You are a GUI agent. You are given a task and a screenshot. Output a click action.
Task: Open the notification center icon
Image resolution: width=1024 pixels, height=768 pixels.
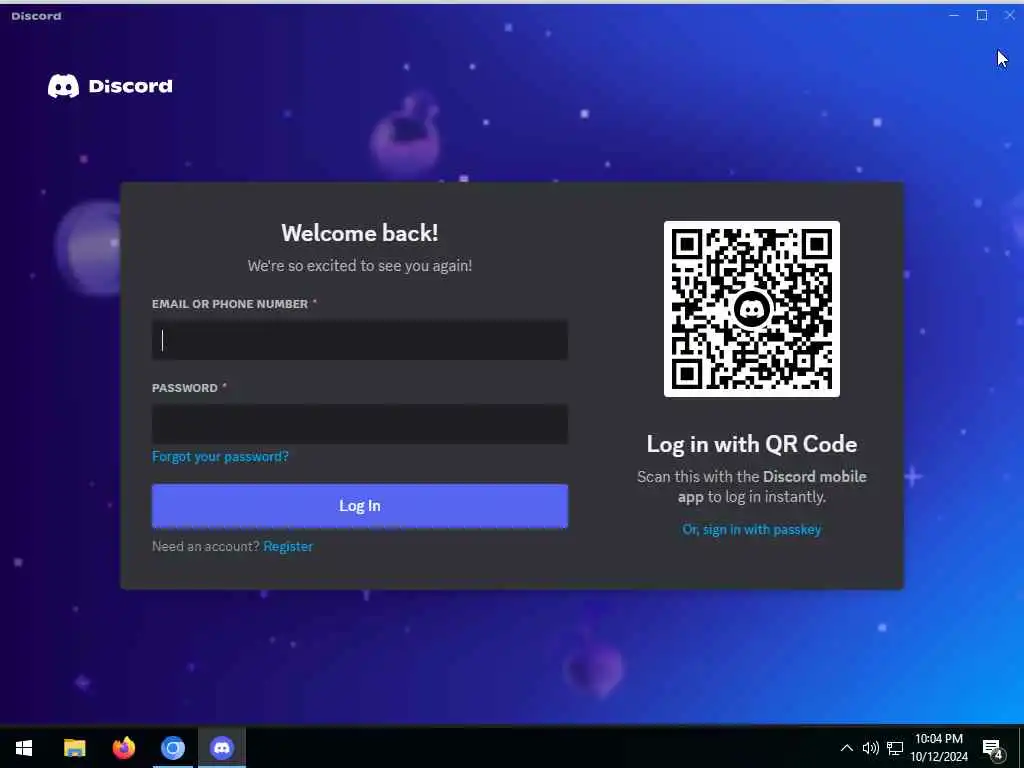pyautogui.click(x=993, y=749)
